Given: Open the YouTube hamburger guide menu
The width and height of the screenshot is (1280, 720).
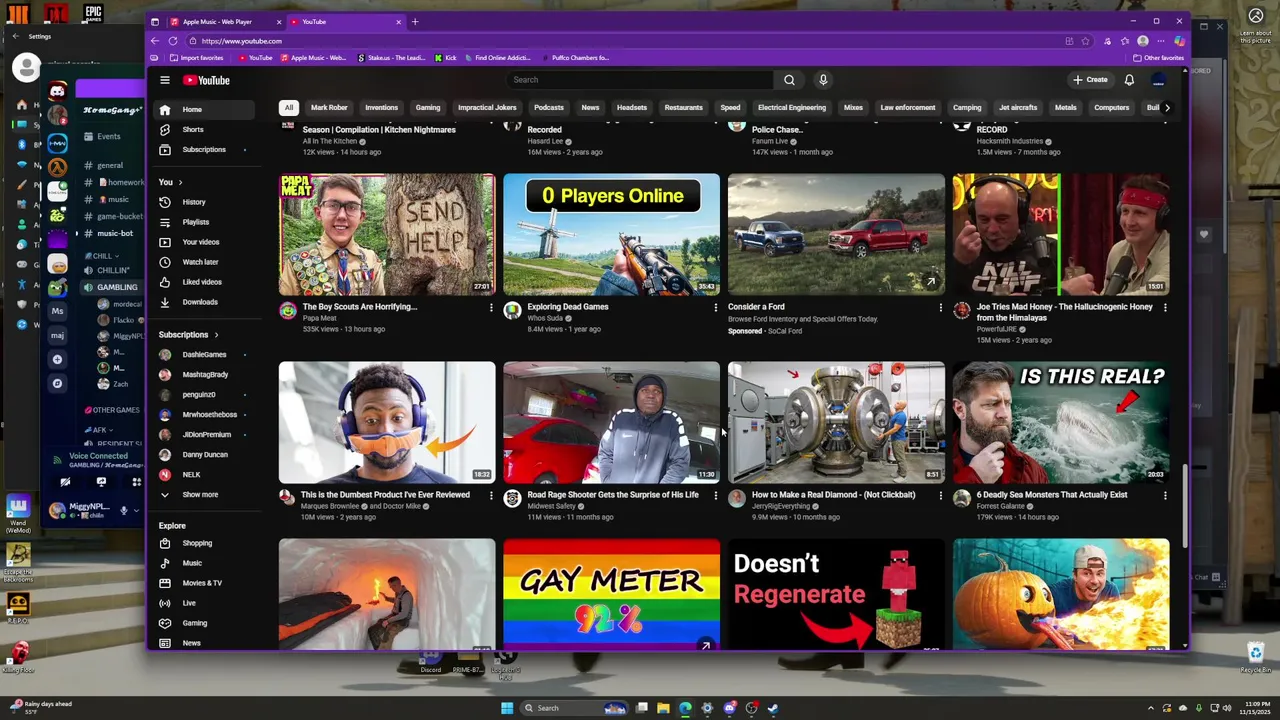Looking at the screenshot, I should point(165,80).
